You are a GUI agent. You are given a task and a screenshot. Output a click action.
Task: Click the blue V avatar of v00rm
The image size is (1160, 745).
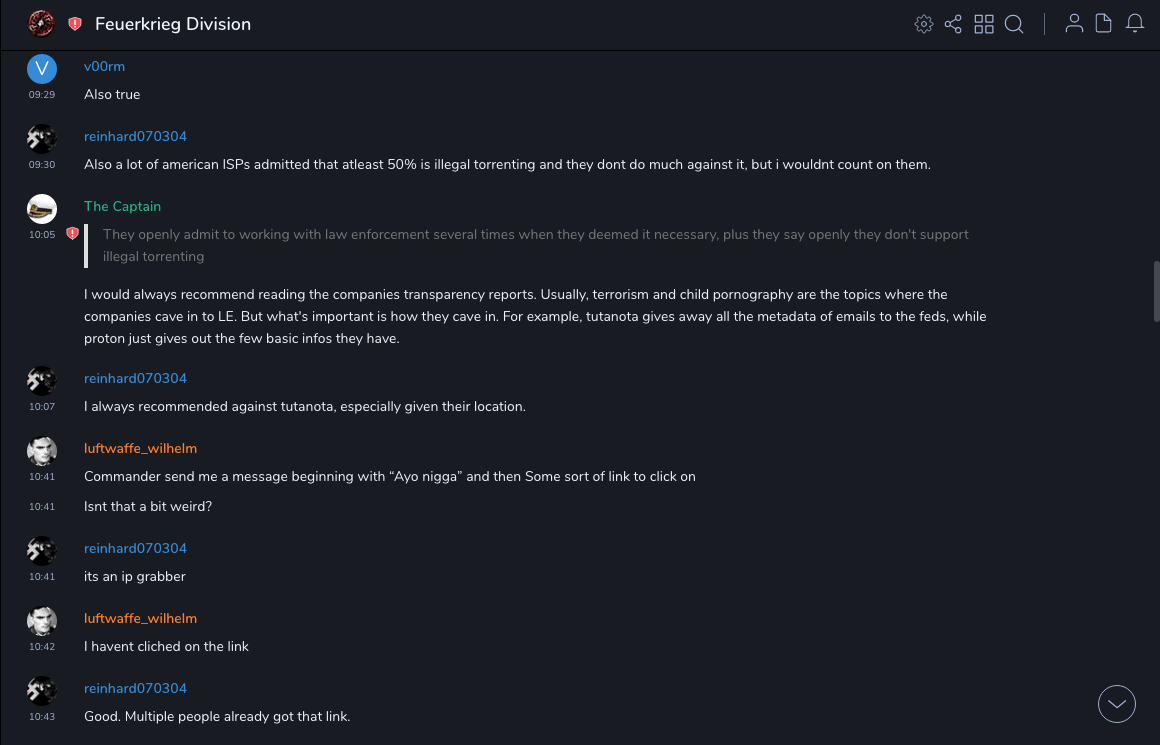coord(41,68)
